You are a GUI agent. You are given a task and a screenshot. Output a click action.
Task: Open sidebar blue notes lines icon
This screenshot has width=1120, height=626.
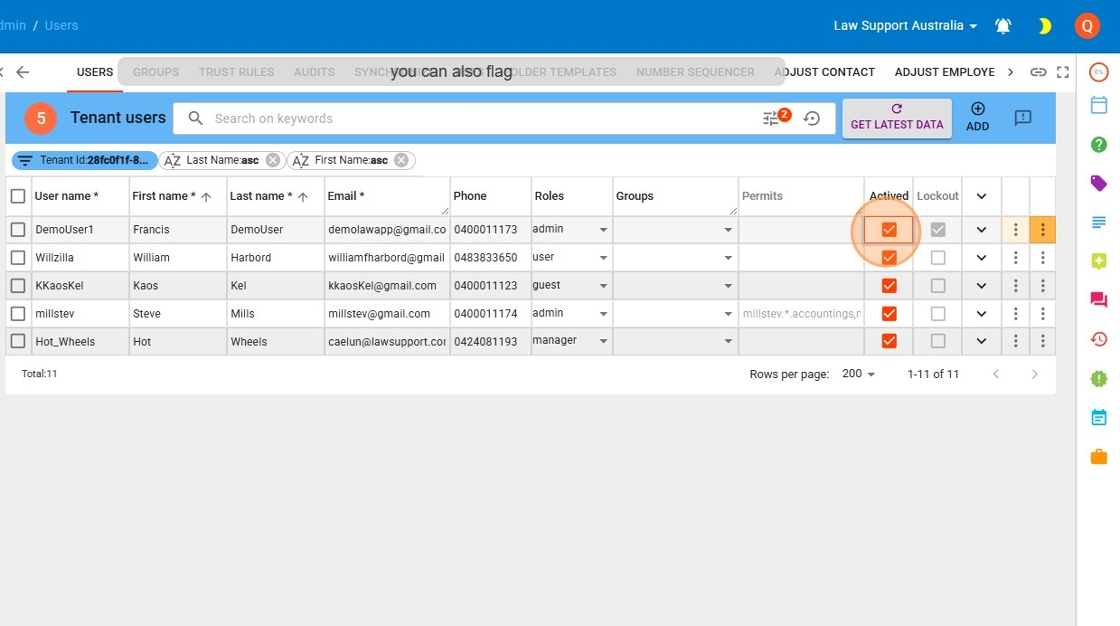(1099, 222)
